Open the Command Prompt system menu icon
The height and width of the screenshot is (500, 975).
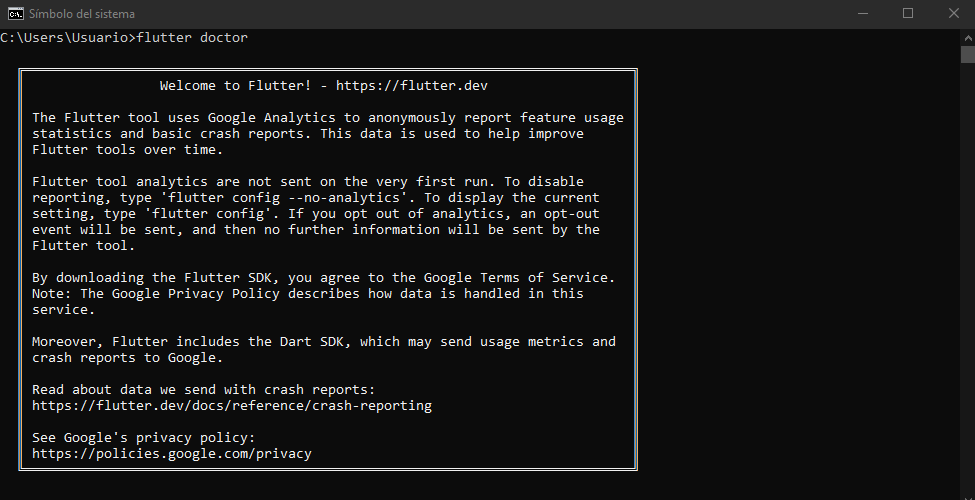point(15,14)
